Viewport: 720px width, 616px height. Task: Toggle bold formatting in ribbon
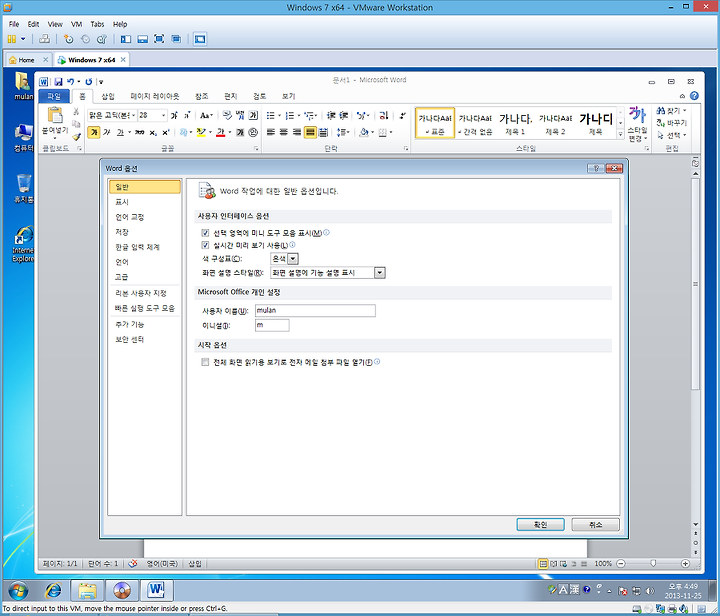94,133
